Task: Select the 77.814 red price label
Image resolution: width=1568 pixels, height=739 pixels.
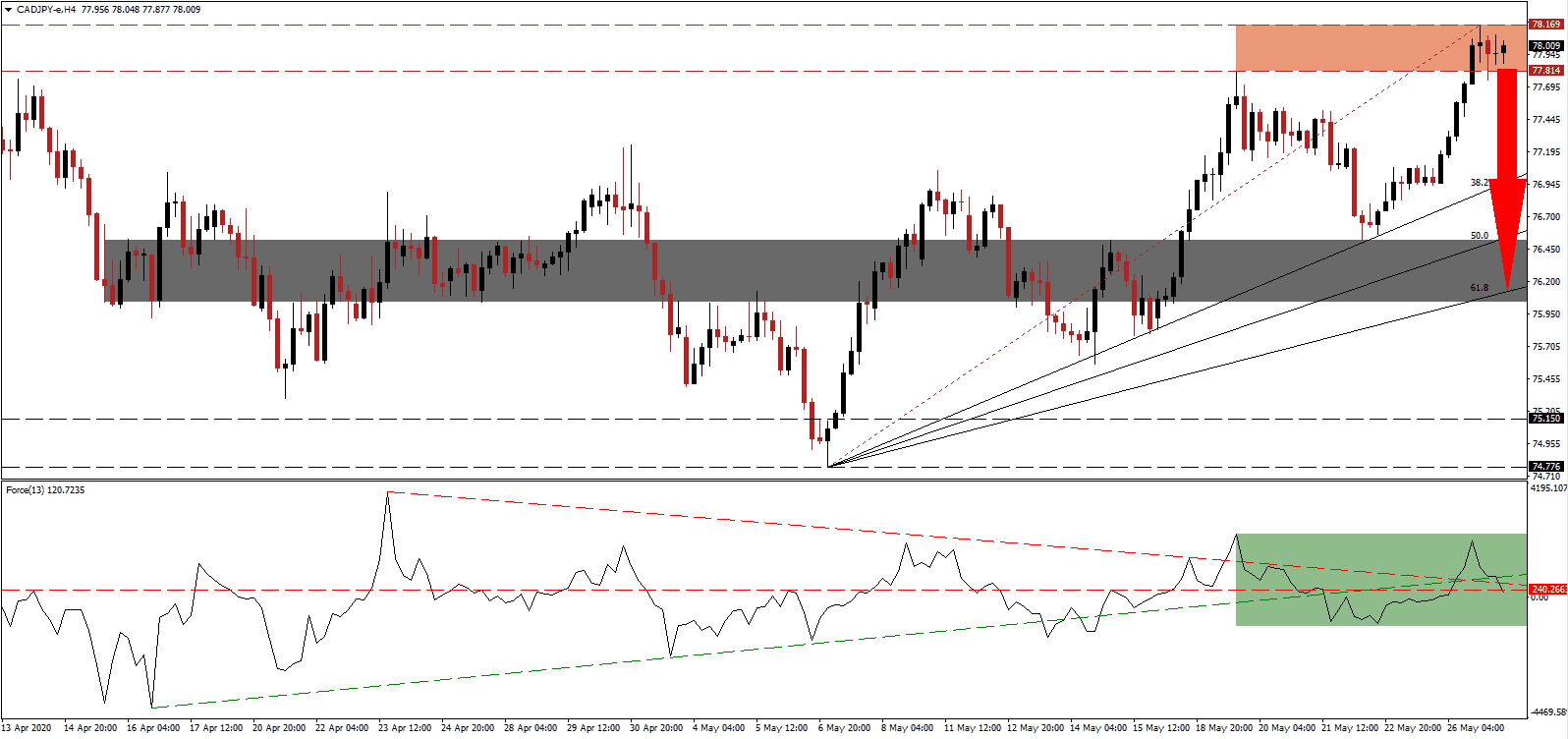Action: click(1546, 71)
